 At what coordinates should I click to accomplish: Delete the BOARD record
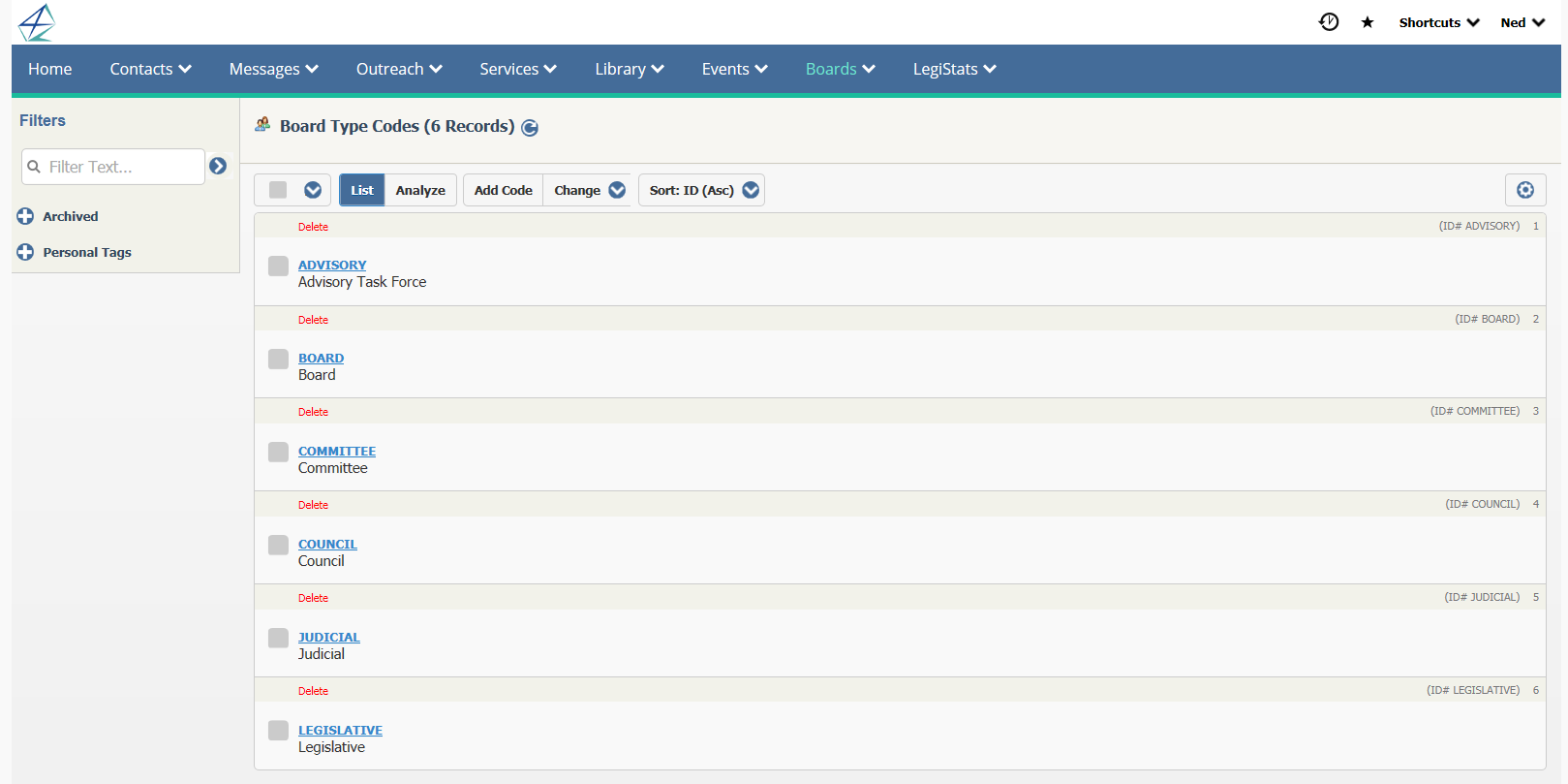[x=313, y=320]
